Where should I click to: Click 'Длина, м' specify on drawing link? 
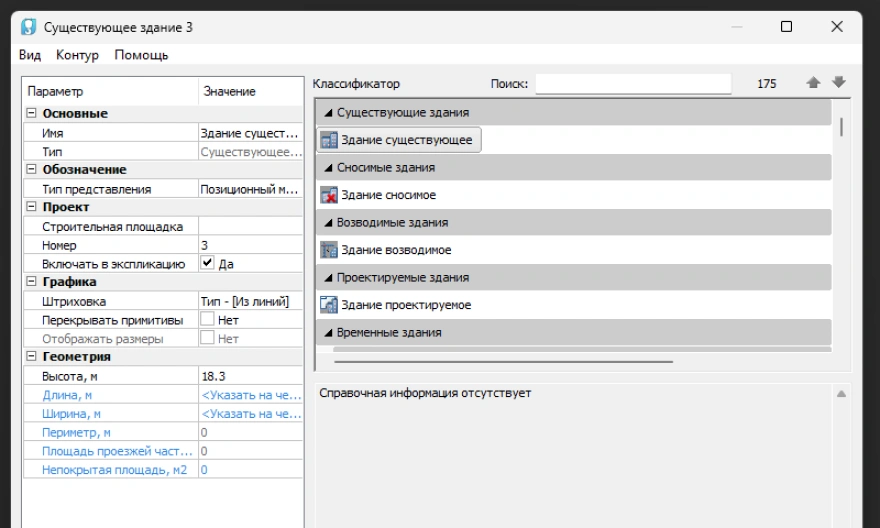tap(250, 395)
